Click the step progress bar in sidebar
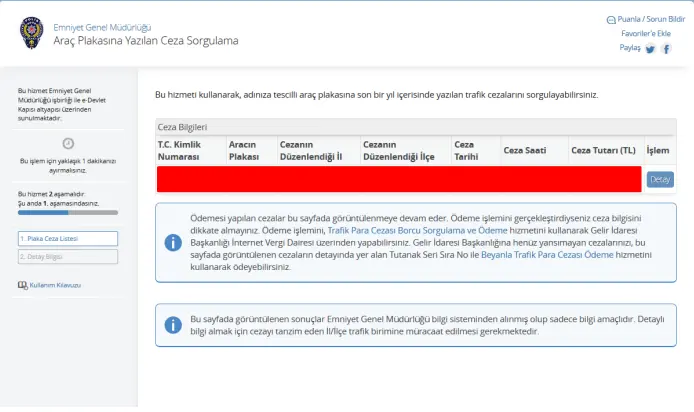694x412 pixels. 68,213
